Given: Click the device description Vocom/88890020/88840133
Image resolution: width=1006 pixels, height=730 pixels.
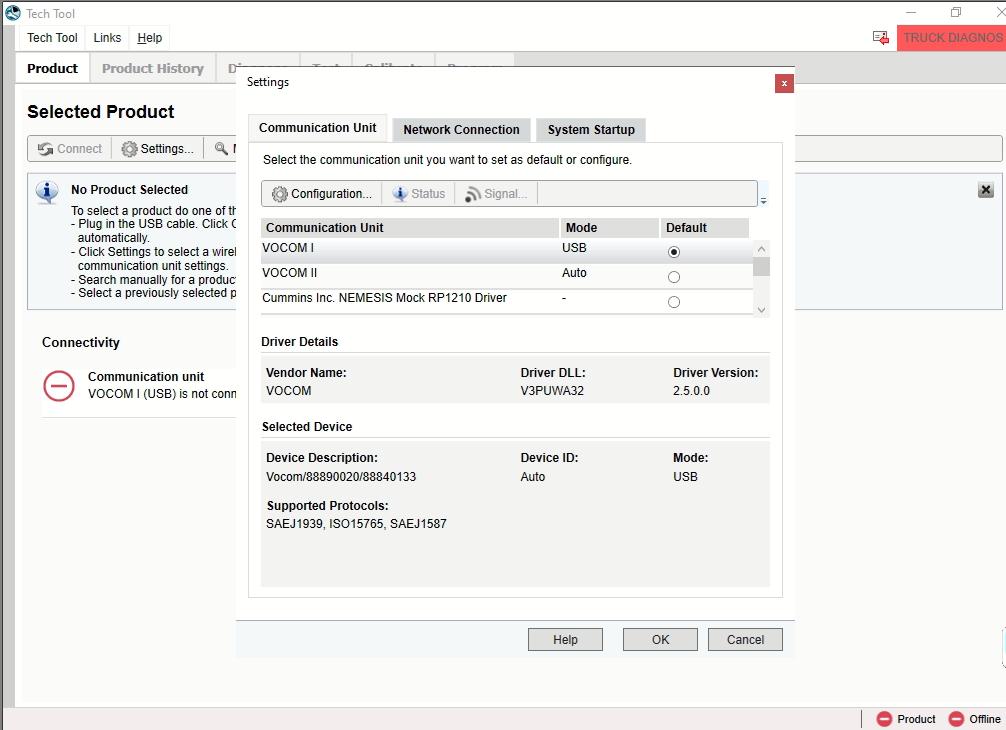Looking at the screenshot, I should [x=341, y=477].
